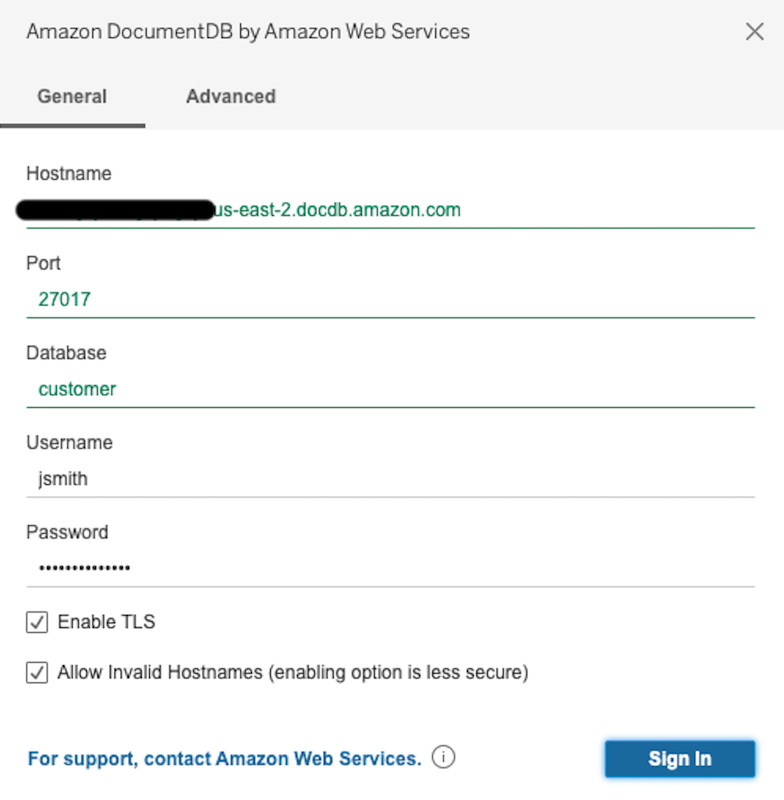The image size is (784, 800).
Task: Click the info icon near support text
Action: tap(443, 758)
